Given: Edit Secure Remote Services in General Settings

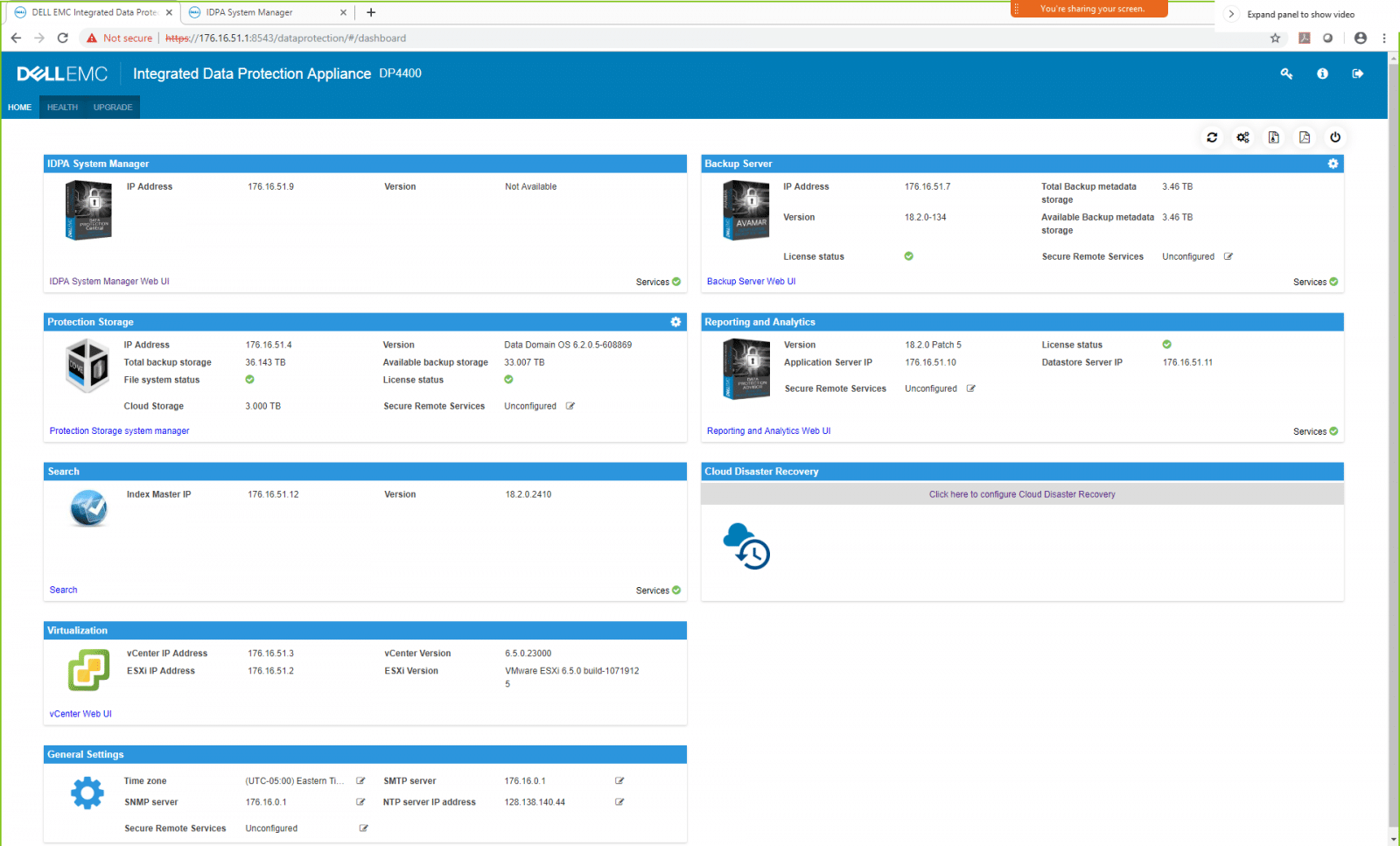Looking at the screenshot, I should click(364, 828).
